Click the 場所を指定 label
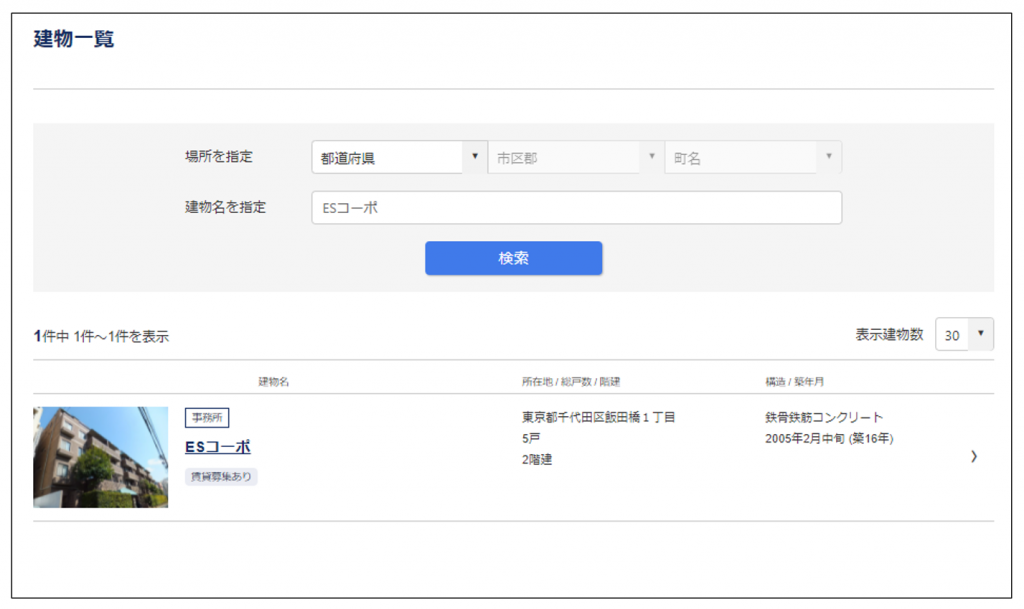The width and height of the screenshot is (1024, 609). pos(219,157)
